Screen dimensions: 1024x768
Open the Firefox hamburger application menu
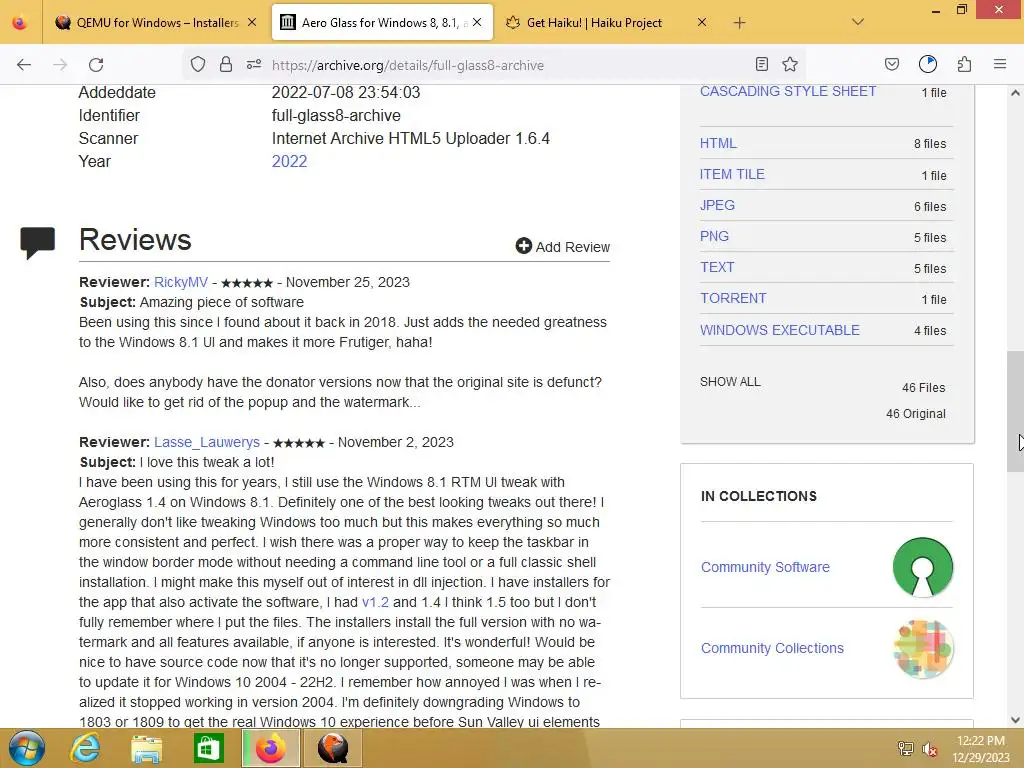tap(1000, 64)
